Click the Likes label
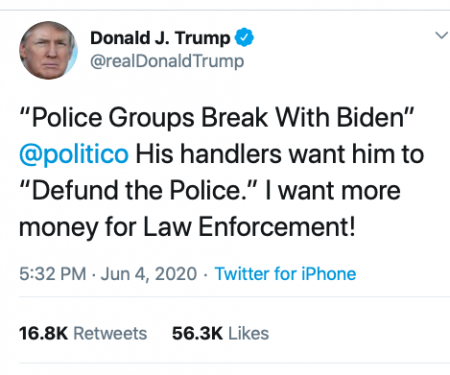The width and height of the screenshot is (450, 375). pyautogui.click(x=249, y=333)
